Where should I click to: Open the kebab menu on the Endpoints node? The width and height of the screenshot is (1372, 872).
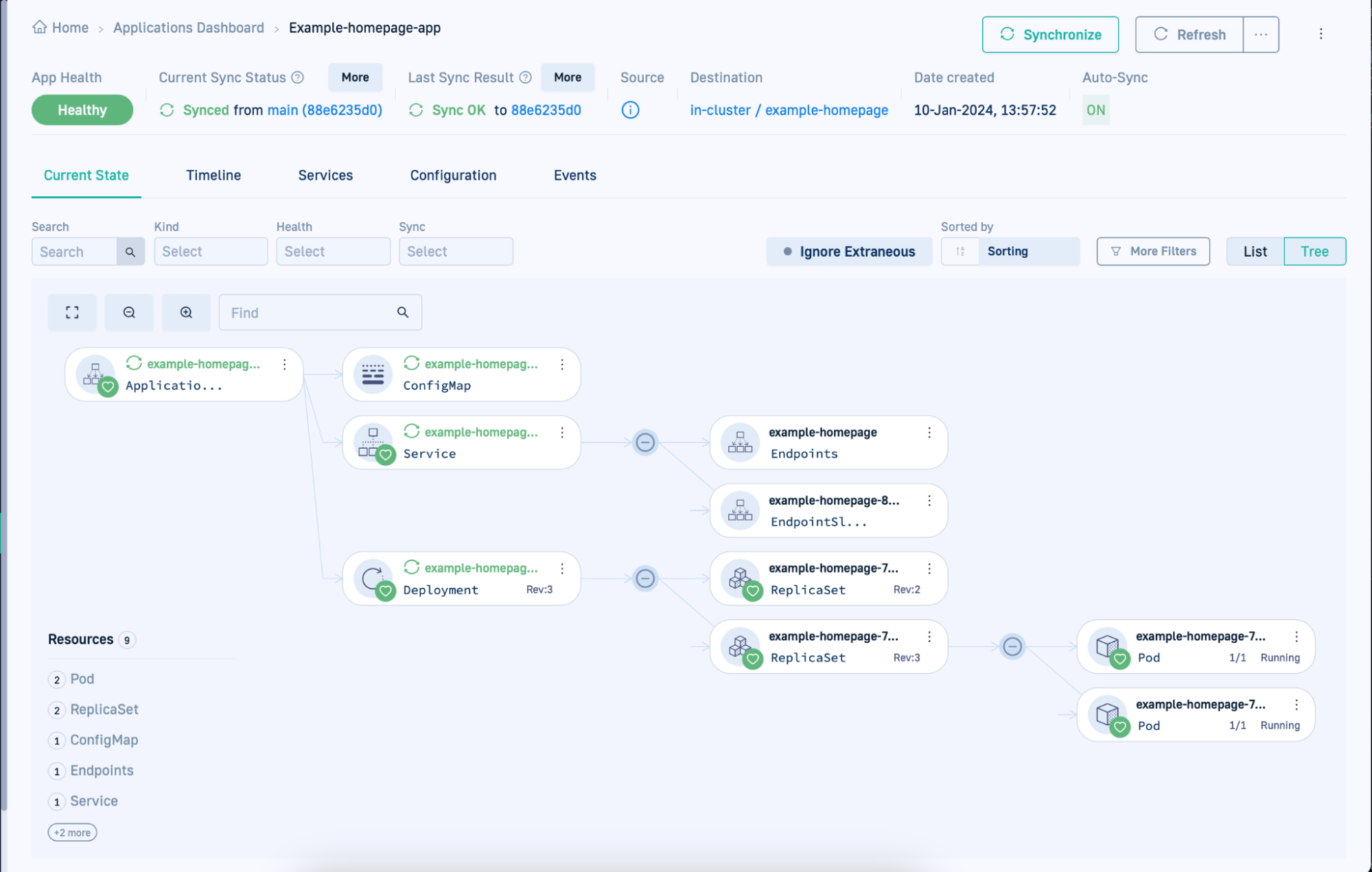coord(929,432)
